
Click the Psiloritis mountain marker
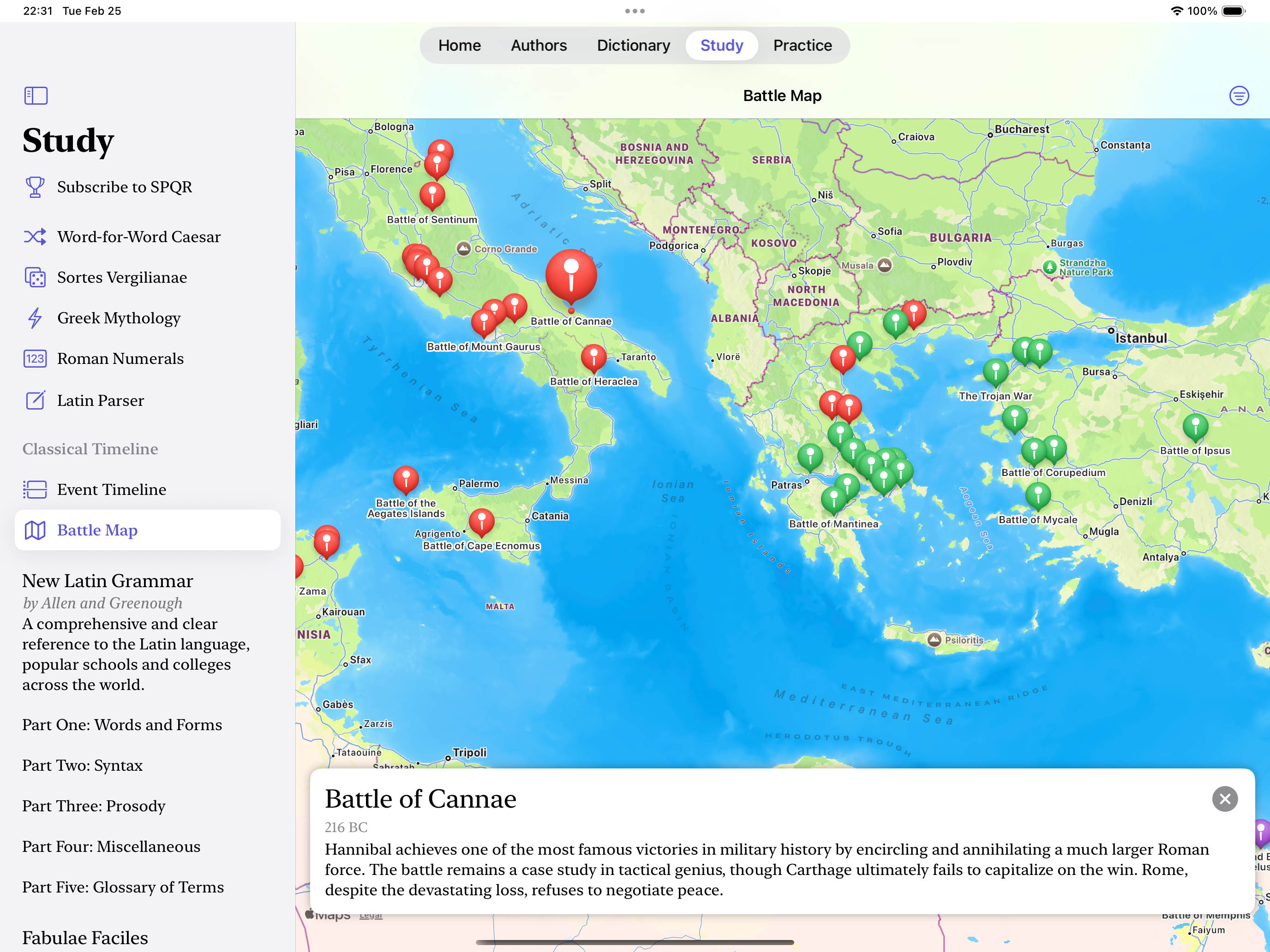[934, 639]
